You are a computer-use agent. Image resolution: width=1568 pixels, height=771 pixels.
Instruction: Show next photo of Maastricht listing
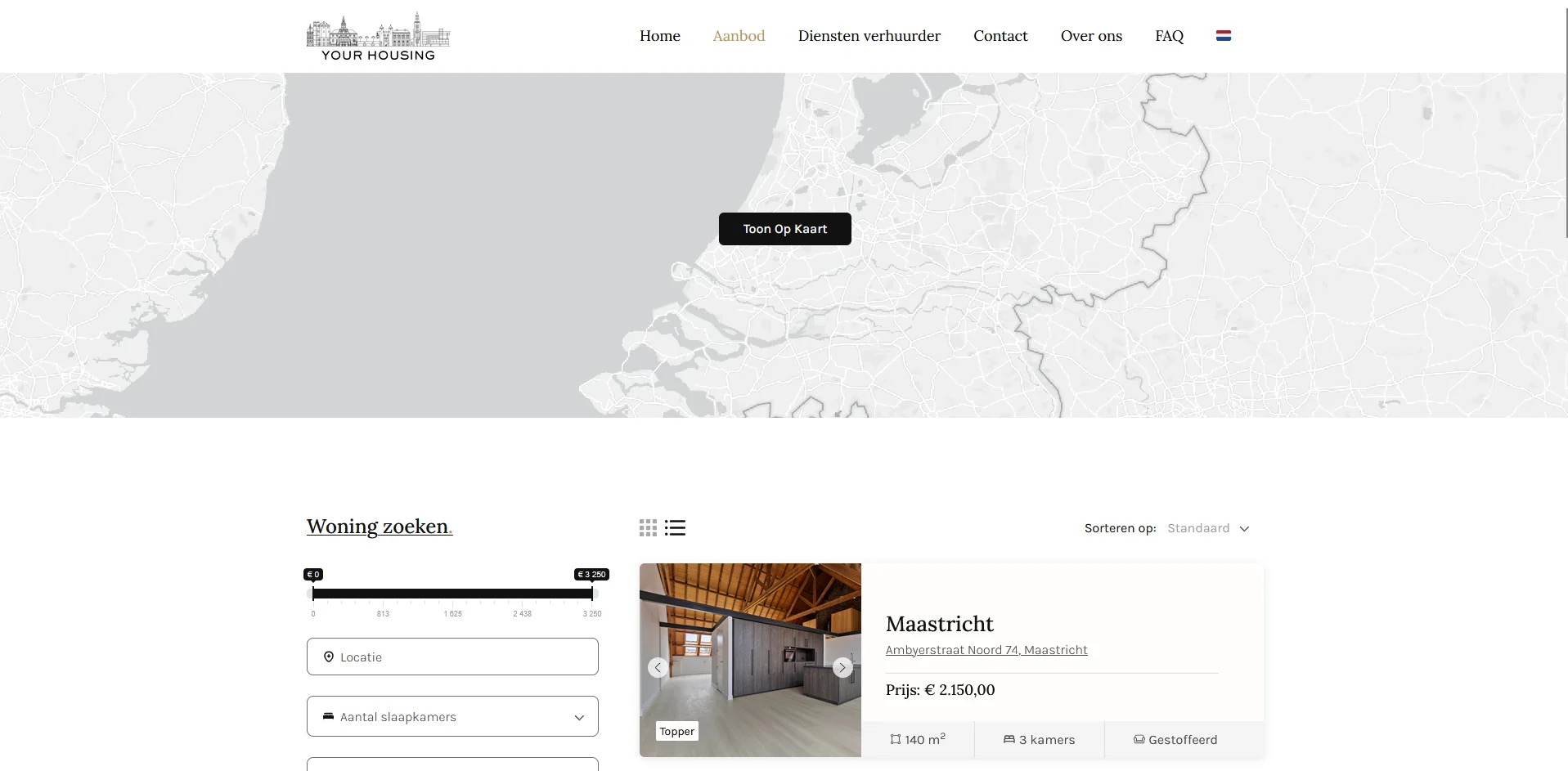point(842,668)
